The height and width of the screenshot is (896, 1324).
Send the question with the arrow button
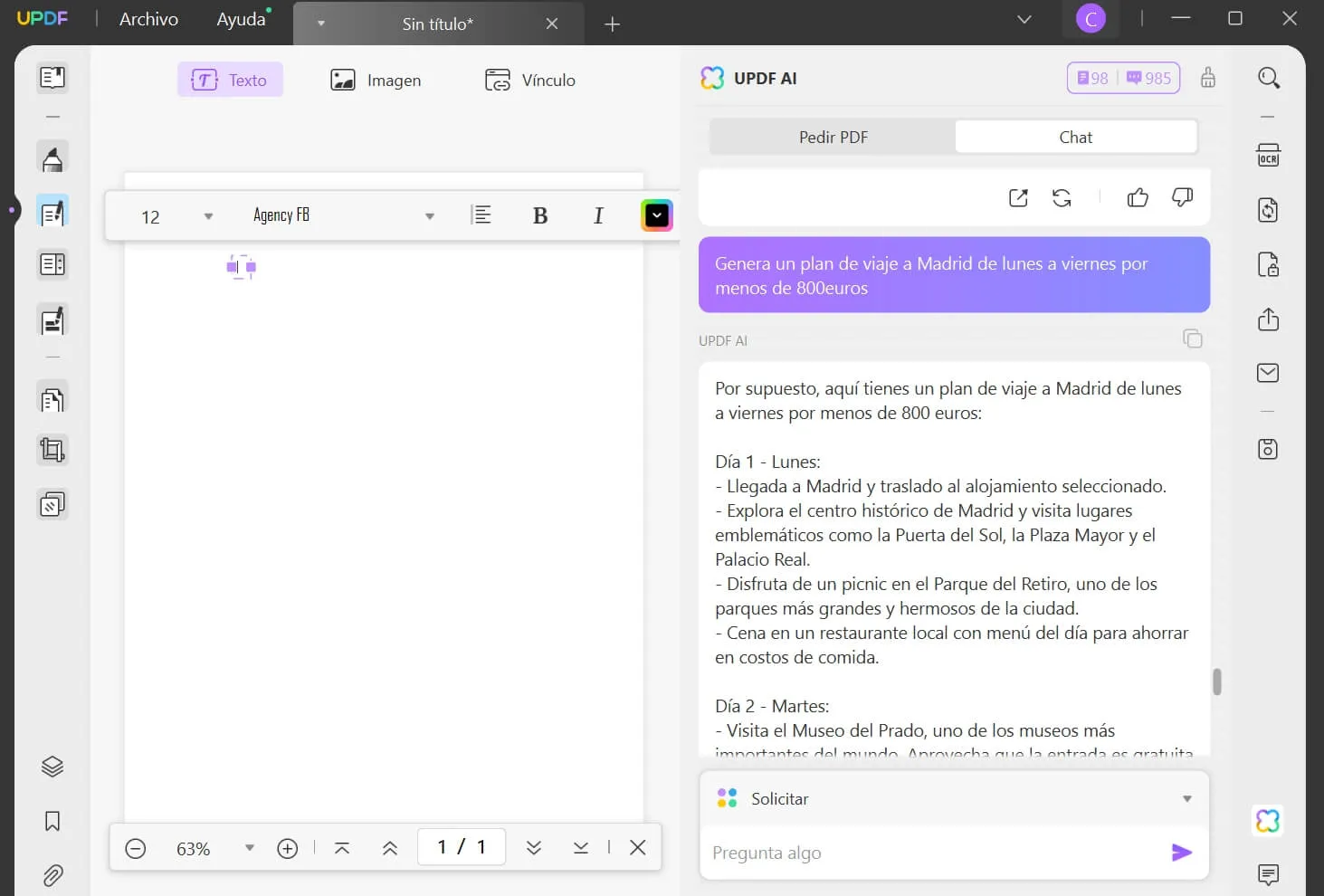1182,853
